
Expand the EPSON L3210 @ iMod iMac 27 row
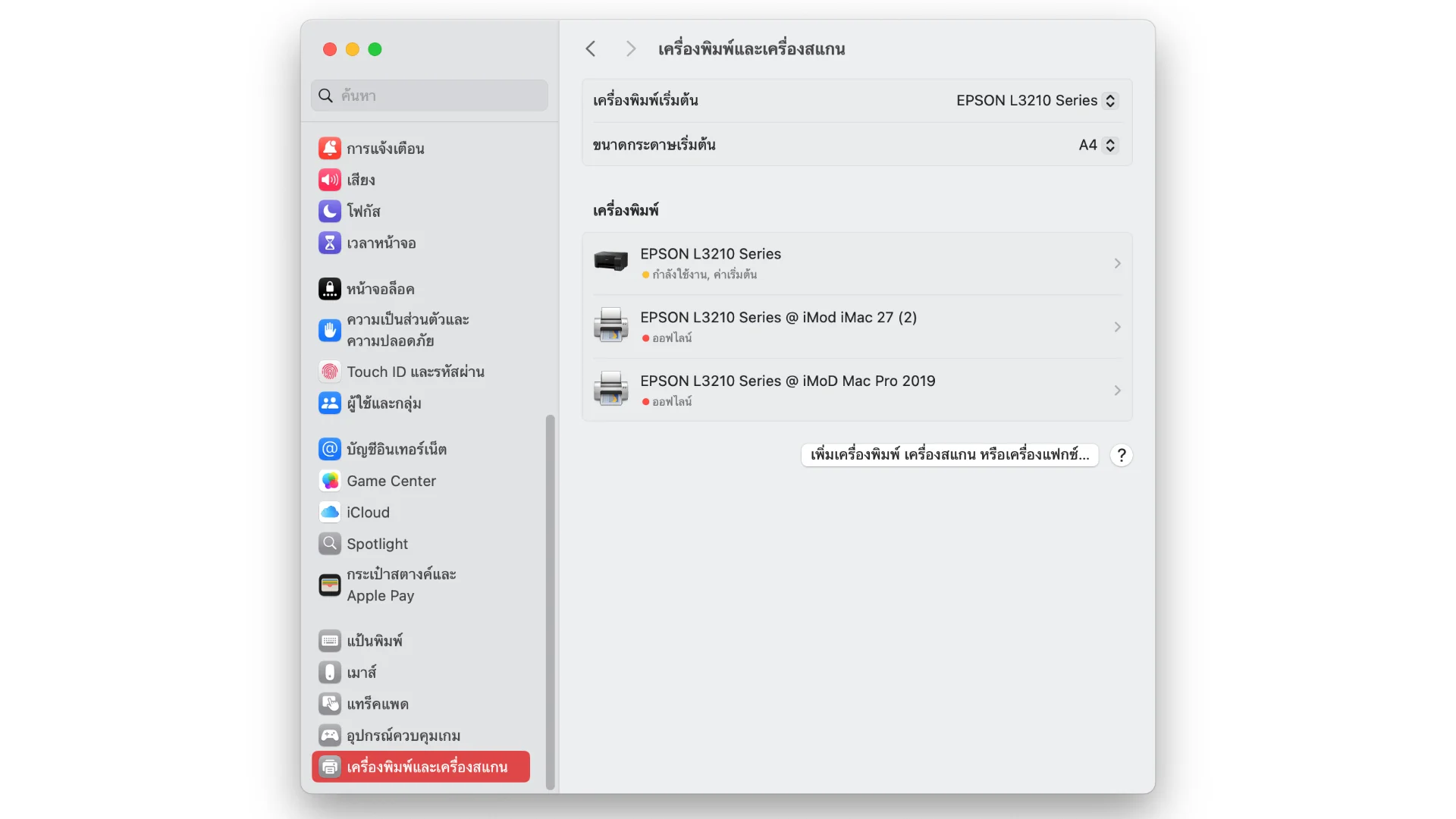(x=857, y=327)
